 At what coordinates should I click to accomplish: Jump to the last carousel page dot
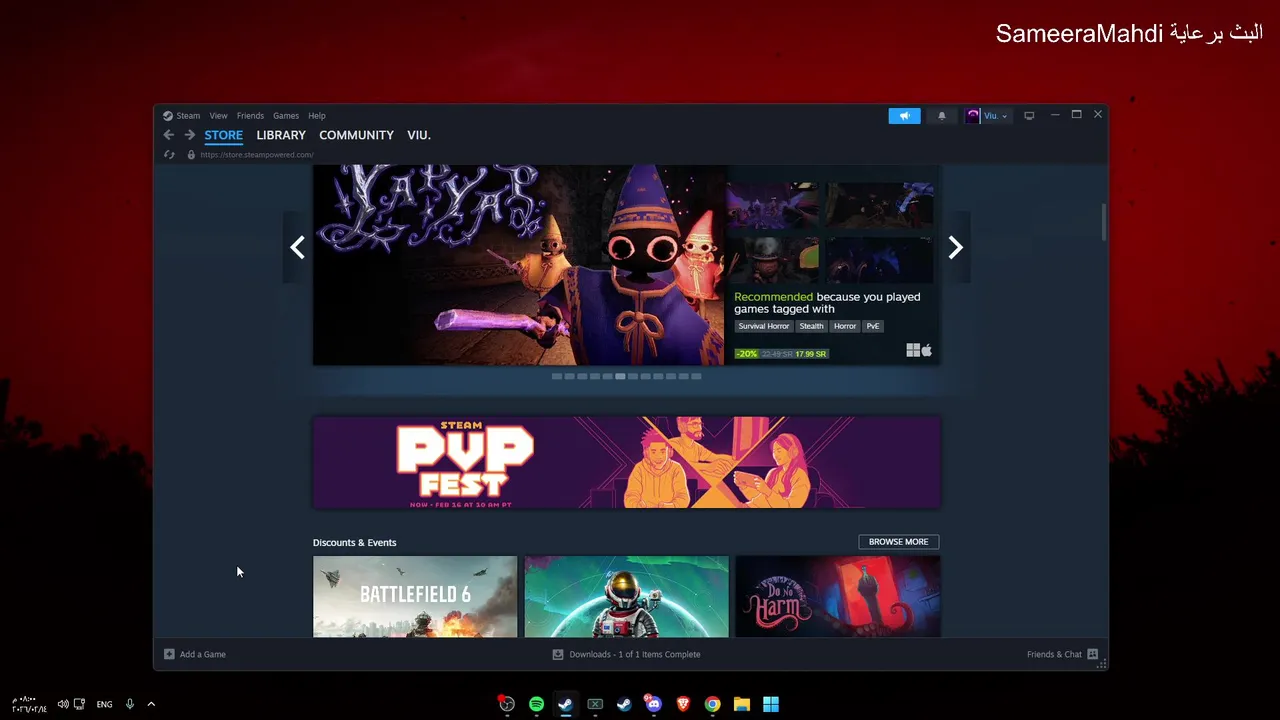click(696, 376)
